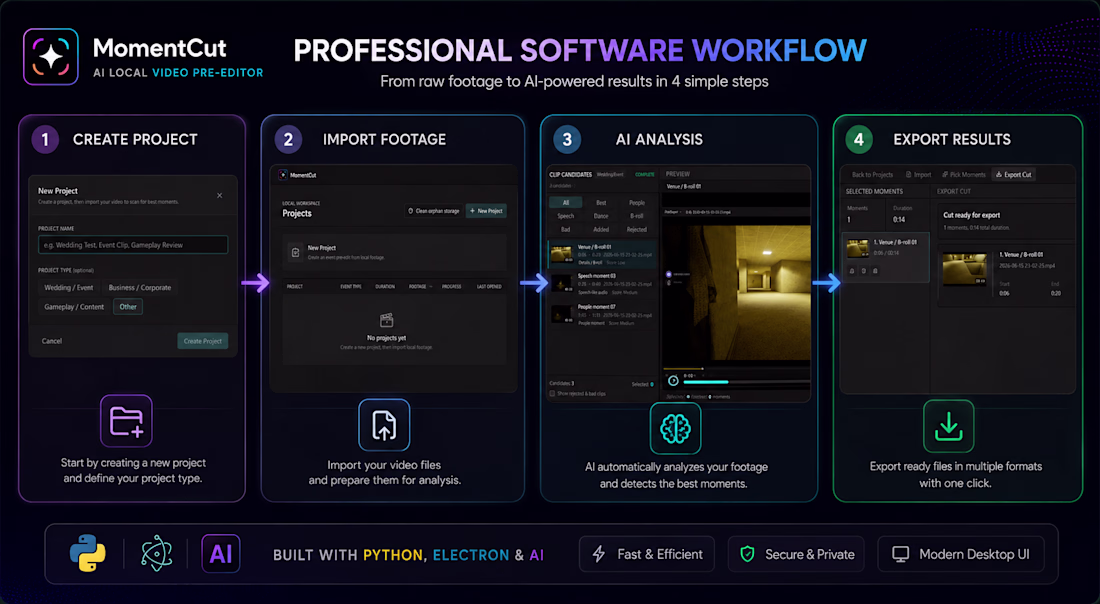The height and width of the screenshot is (604, 1100).
Task: Filter clip candidates by B-roll
Action: [637, 216]
